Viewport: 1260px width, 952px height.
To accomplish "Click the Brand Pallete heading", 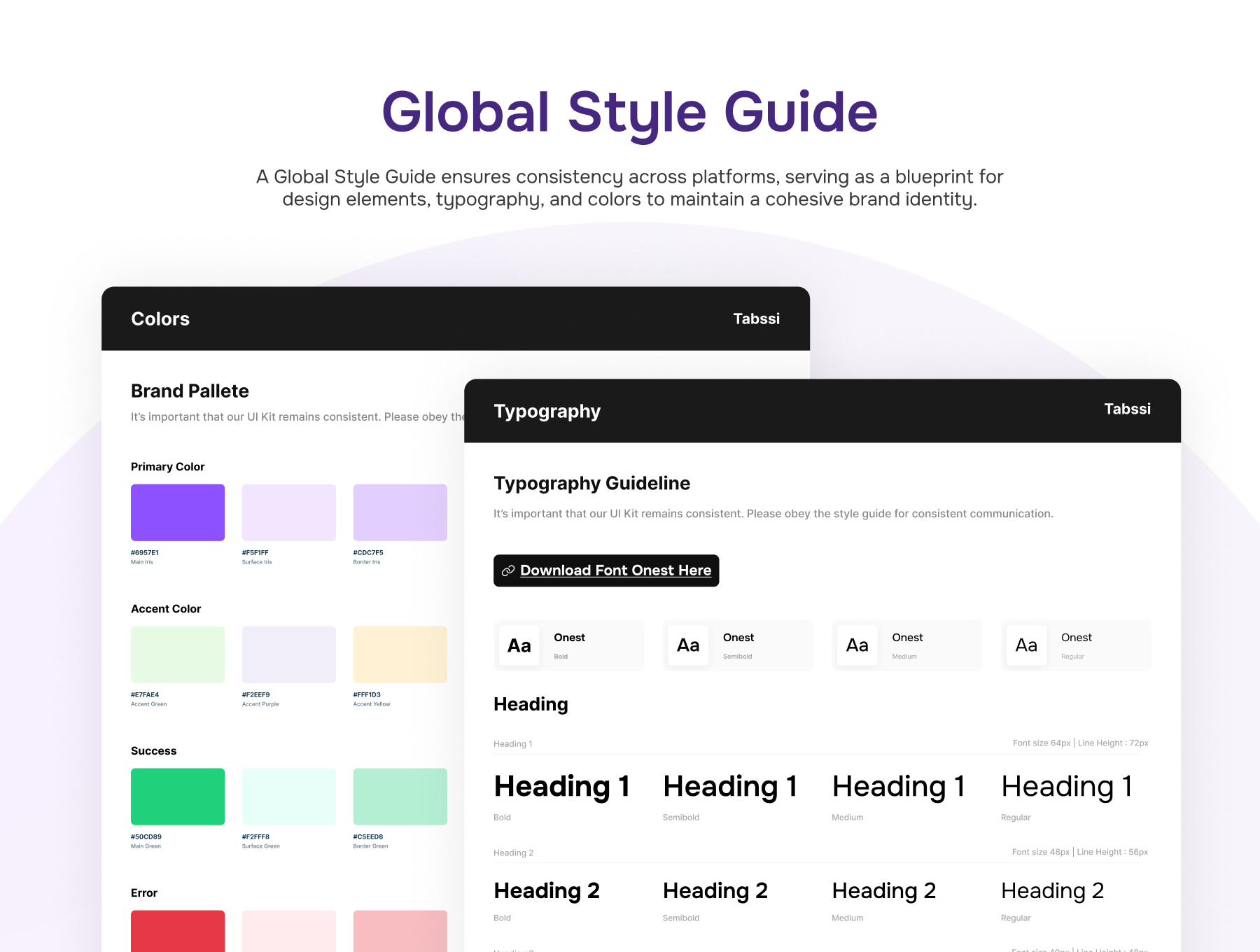I will tap(190, 391).
